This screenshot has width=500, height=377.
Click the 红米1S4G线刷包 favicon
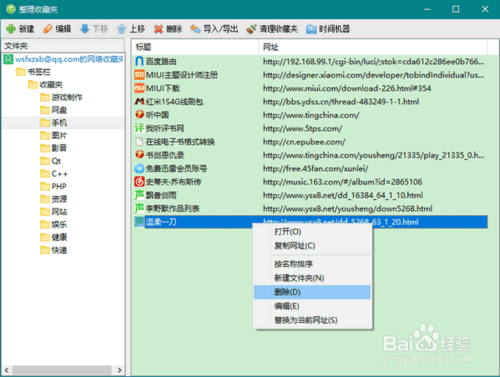pos(139,101)
